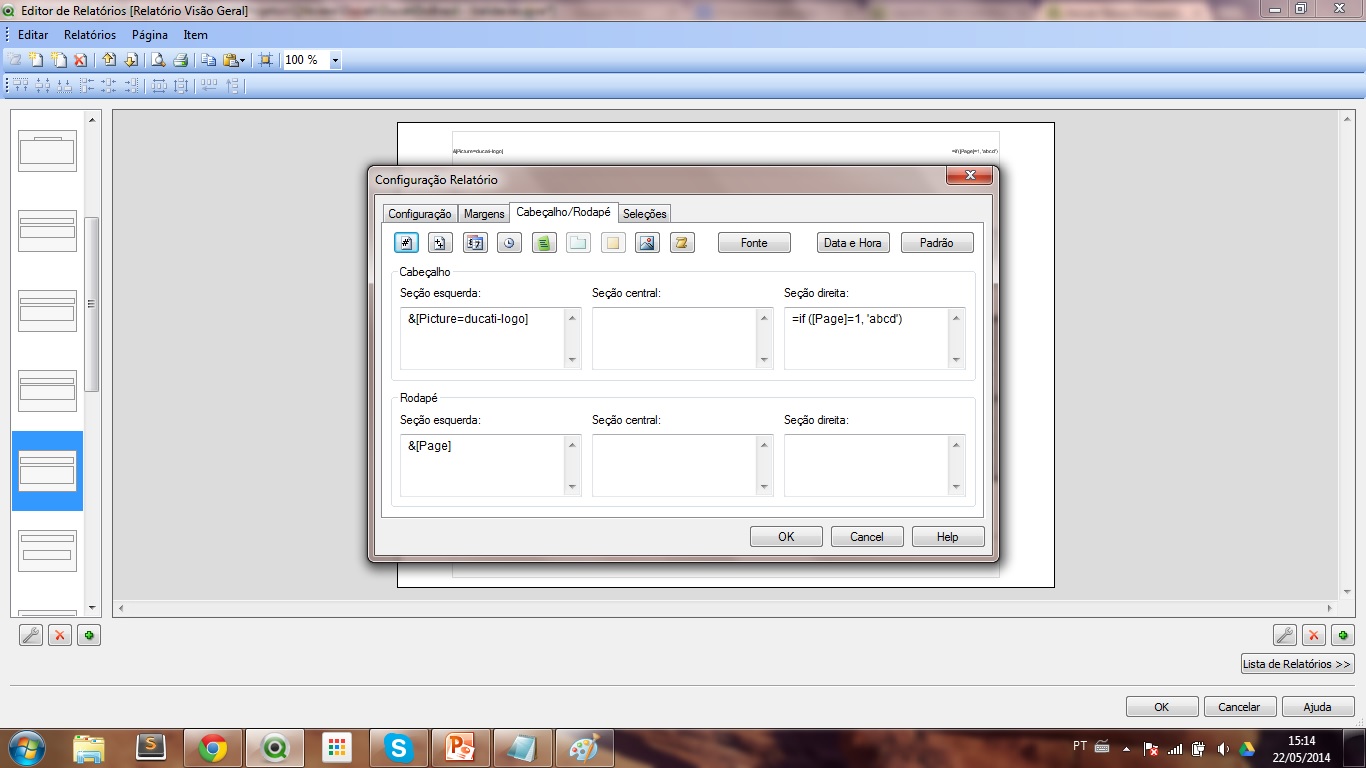Open the Página menu
The width and height of the screenshot is (1366, 768).
pos(150,35)
